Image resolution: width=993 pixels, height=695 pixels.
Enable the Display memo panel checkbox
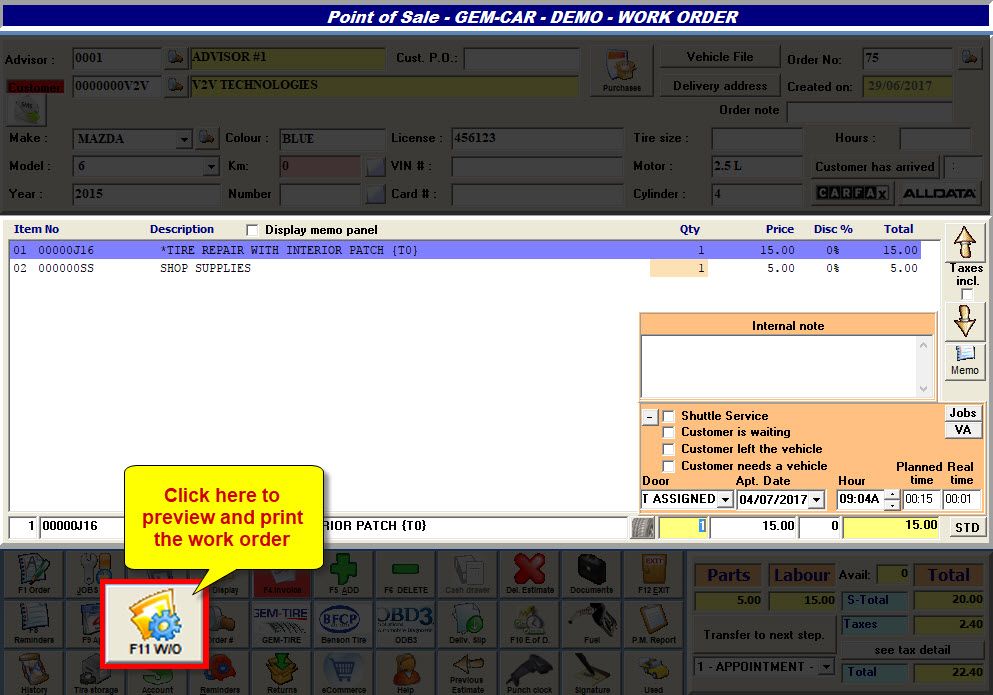(252, 229)
